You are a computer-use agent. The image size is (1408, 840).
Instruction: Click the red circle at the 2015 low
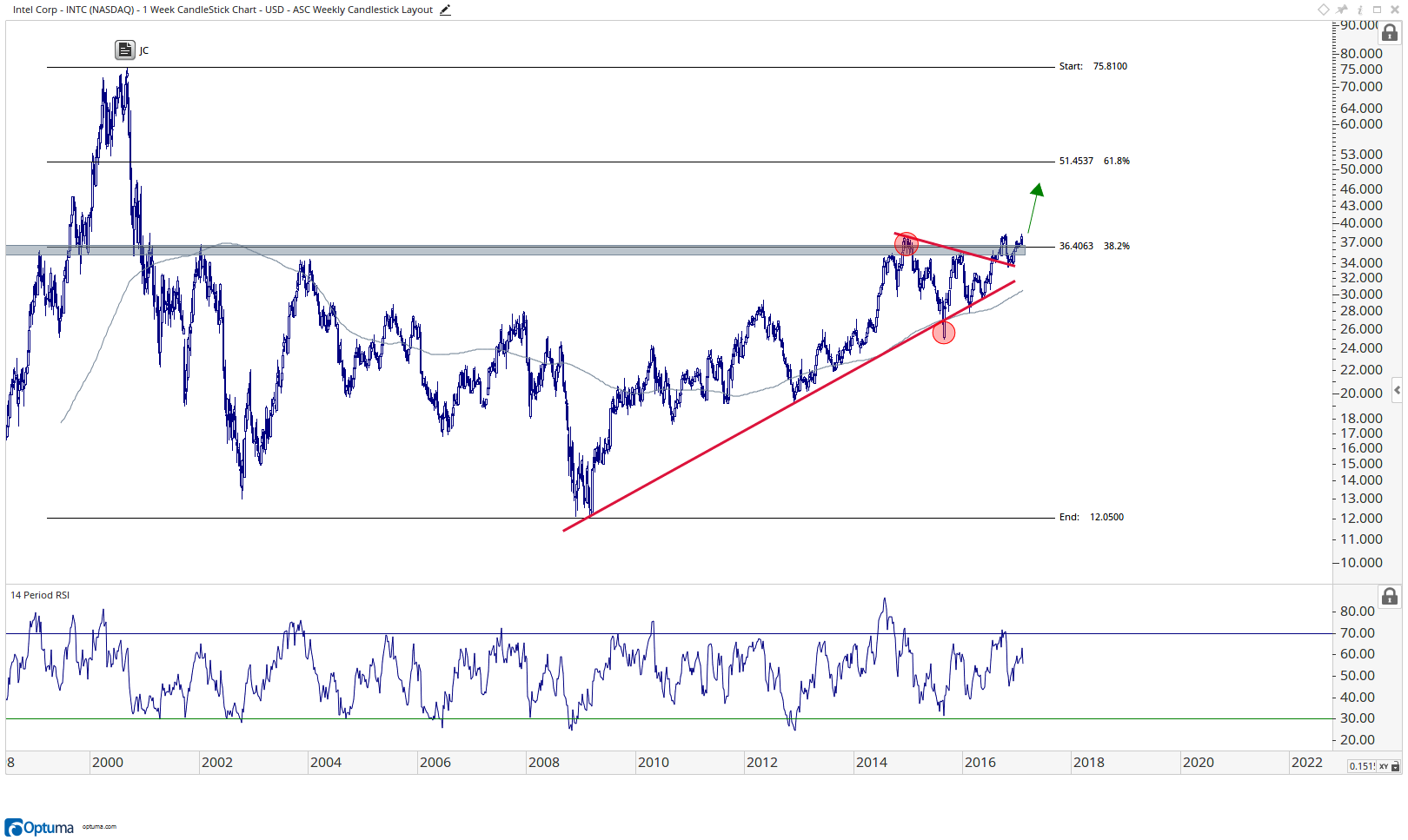944,332
